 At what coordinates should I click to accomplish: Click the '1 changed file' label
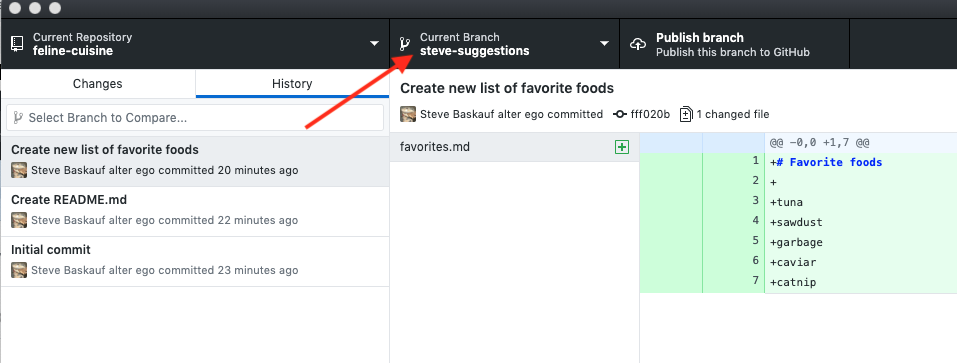pos(733,114)
